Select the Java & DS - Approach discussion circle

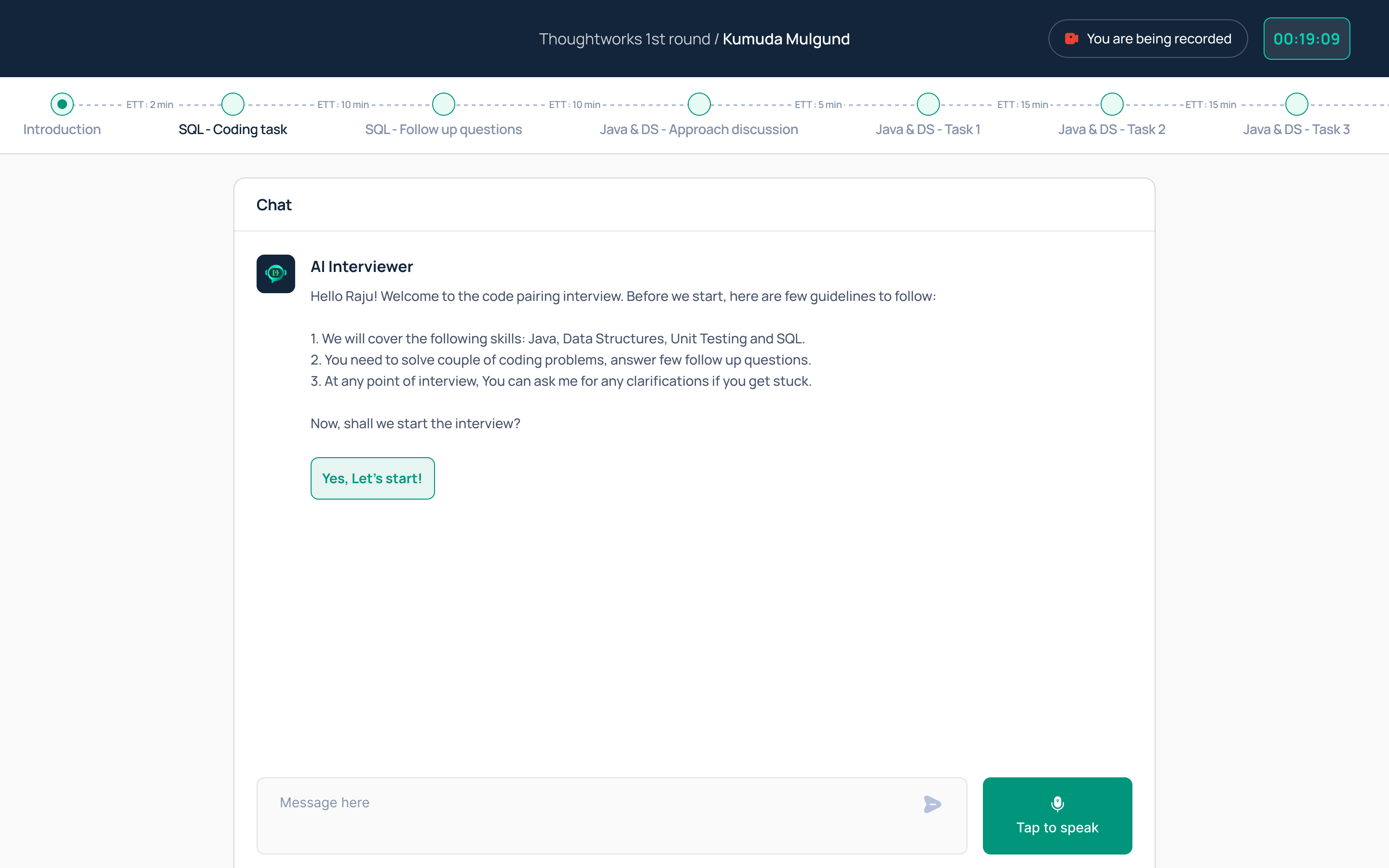[x=698, y=104]
